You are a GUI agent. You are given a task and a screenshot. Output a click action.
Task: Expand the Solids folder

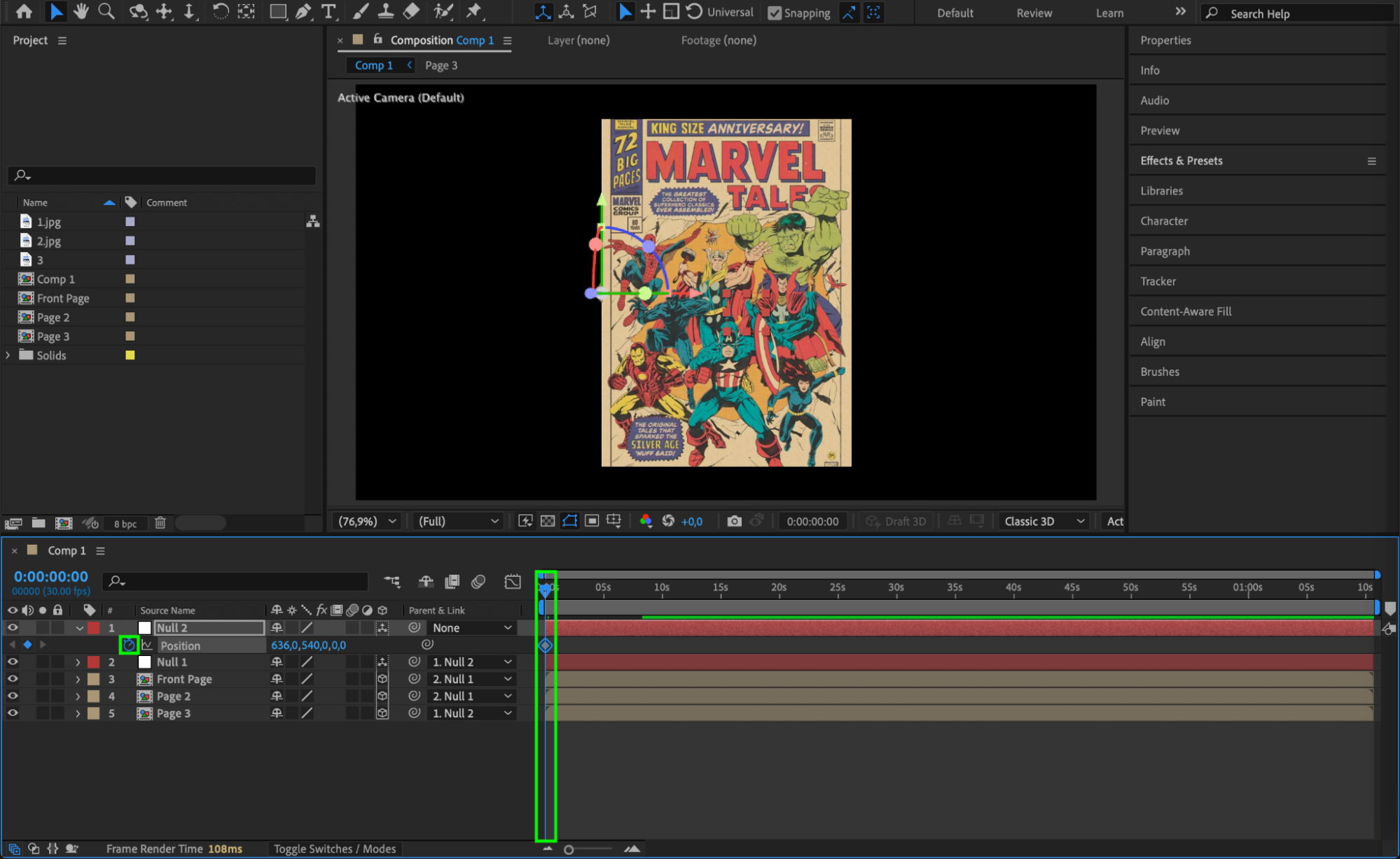(8, 355)
